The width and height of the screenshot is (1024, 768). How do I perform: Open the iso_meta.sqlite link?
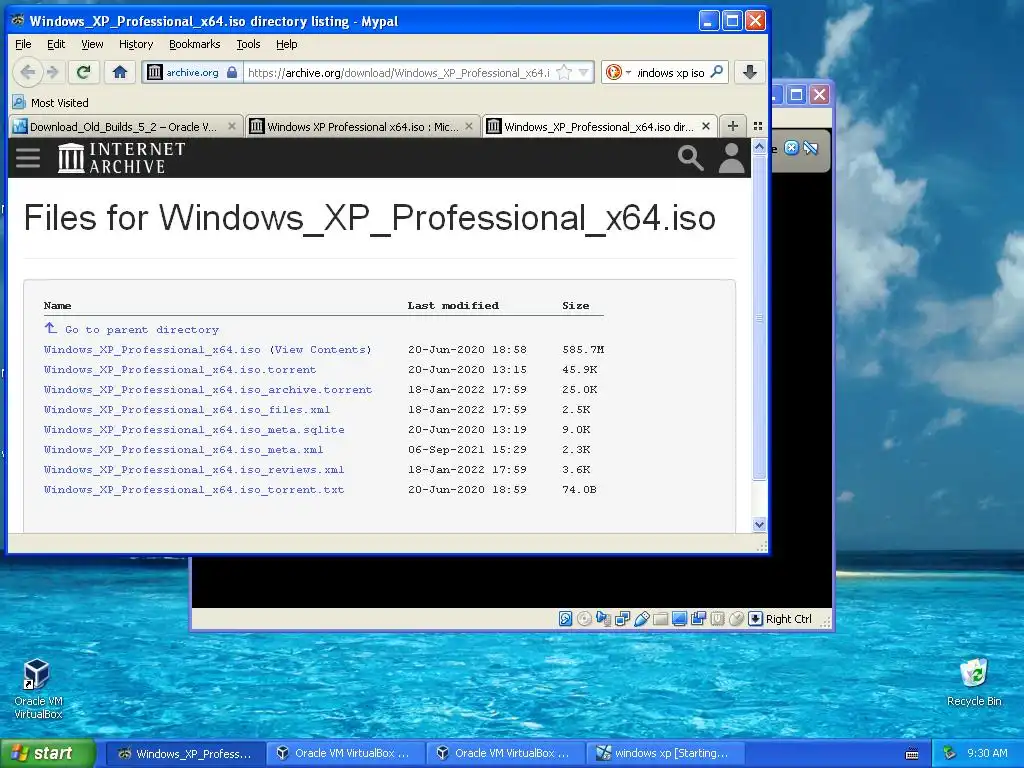point(194,430)
